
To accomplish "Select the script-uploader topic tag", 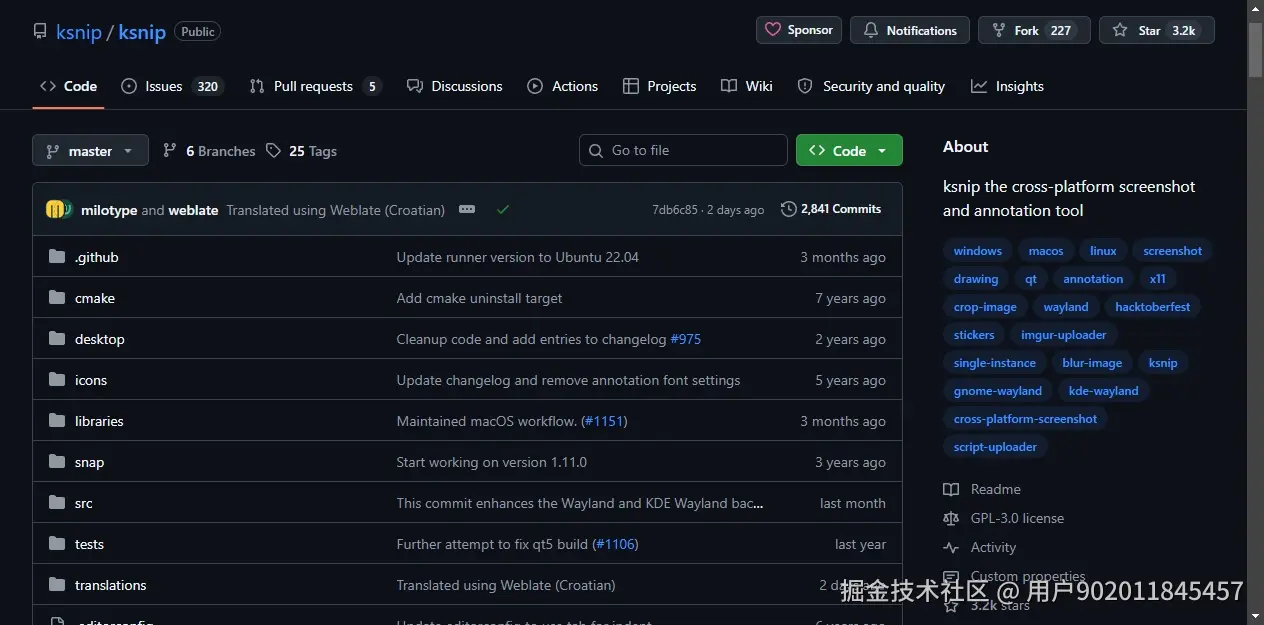I will (x=996, y=447).
